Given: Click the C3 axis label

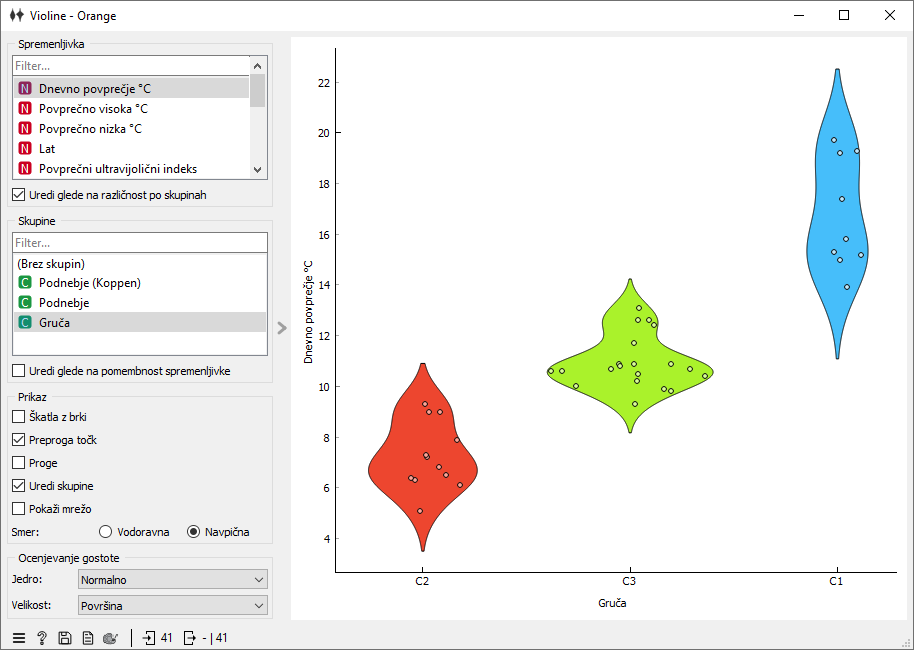Looking at the screenshot, I should pos(629,581).
